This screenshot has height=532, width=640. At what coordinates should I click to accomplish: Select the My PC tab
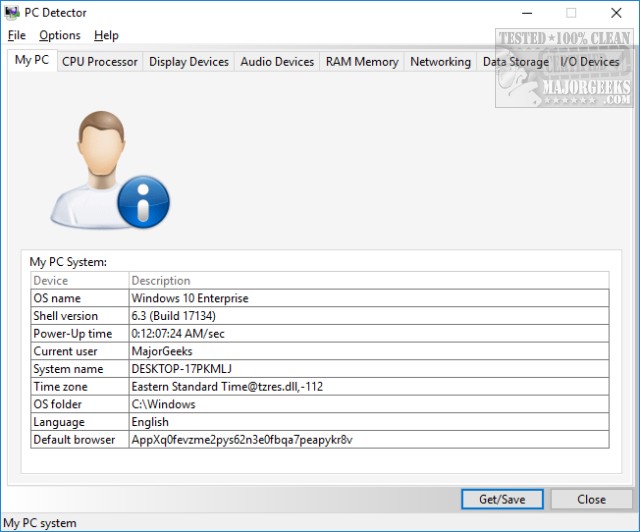click(31, 61)
